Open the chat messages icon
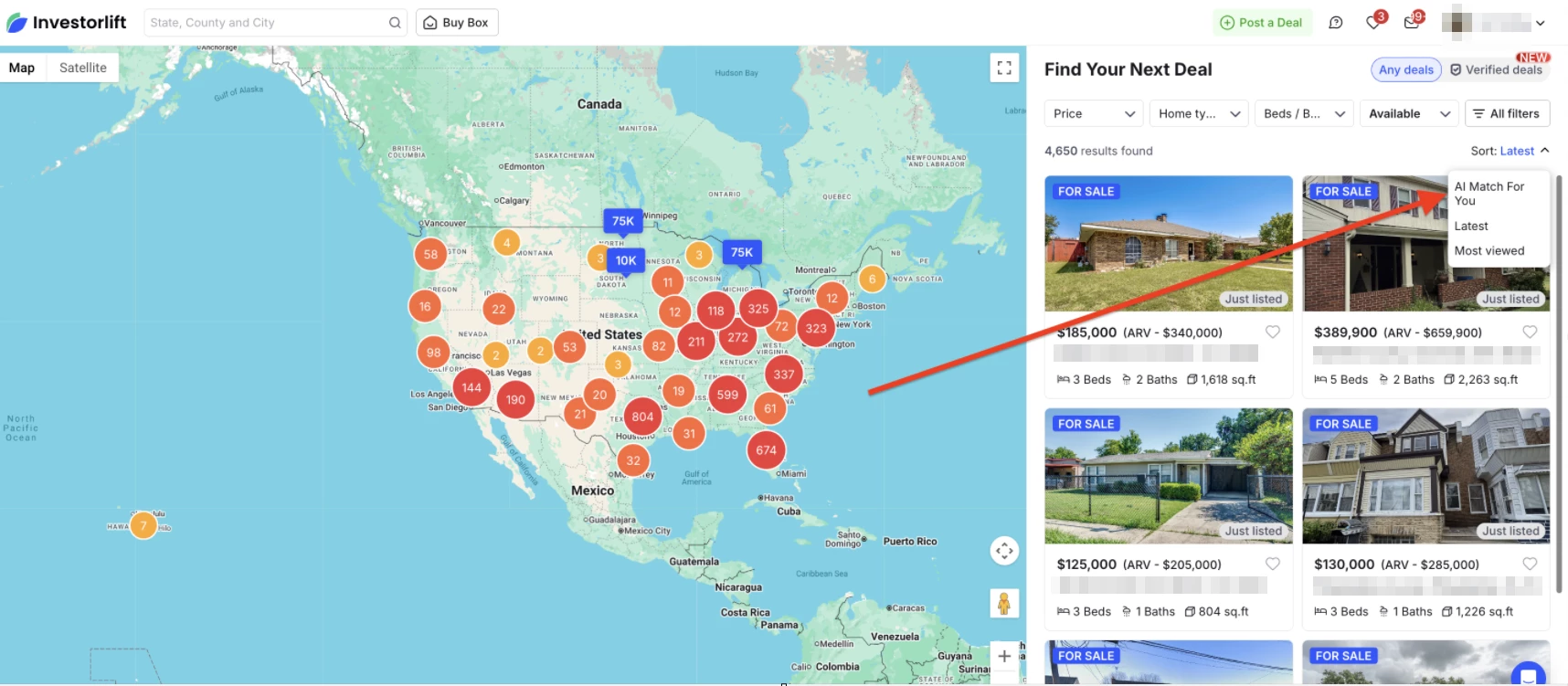This screenshot has height=686, width=1568. coord(1336,23)
